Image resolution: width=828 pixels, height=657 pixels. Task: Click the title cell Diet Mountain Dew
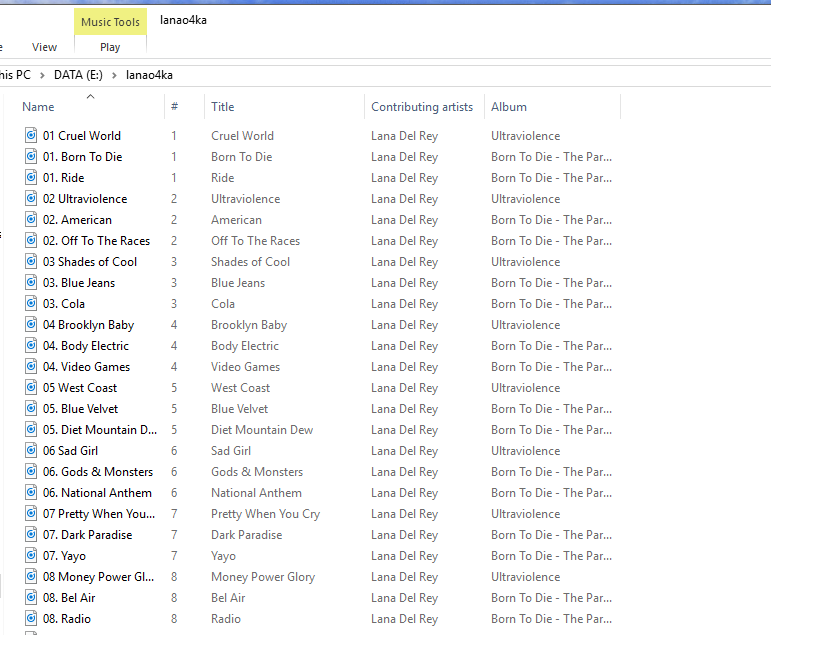pos(262,430)
